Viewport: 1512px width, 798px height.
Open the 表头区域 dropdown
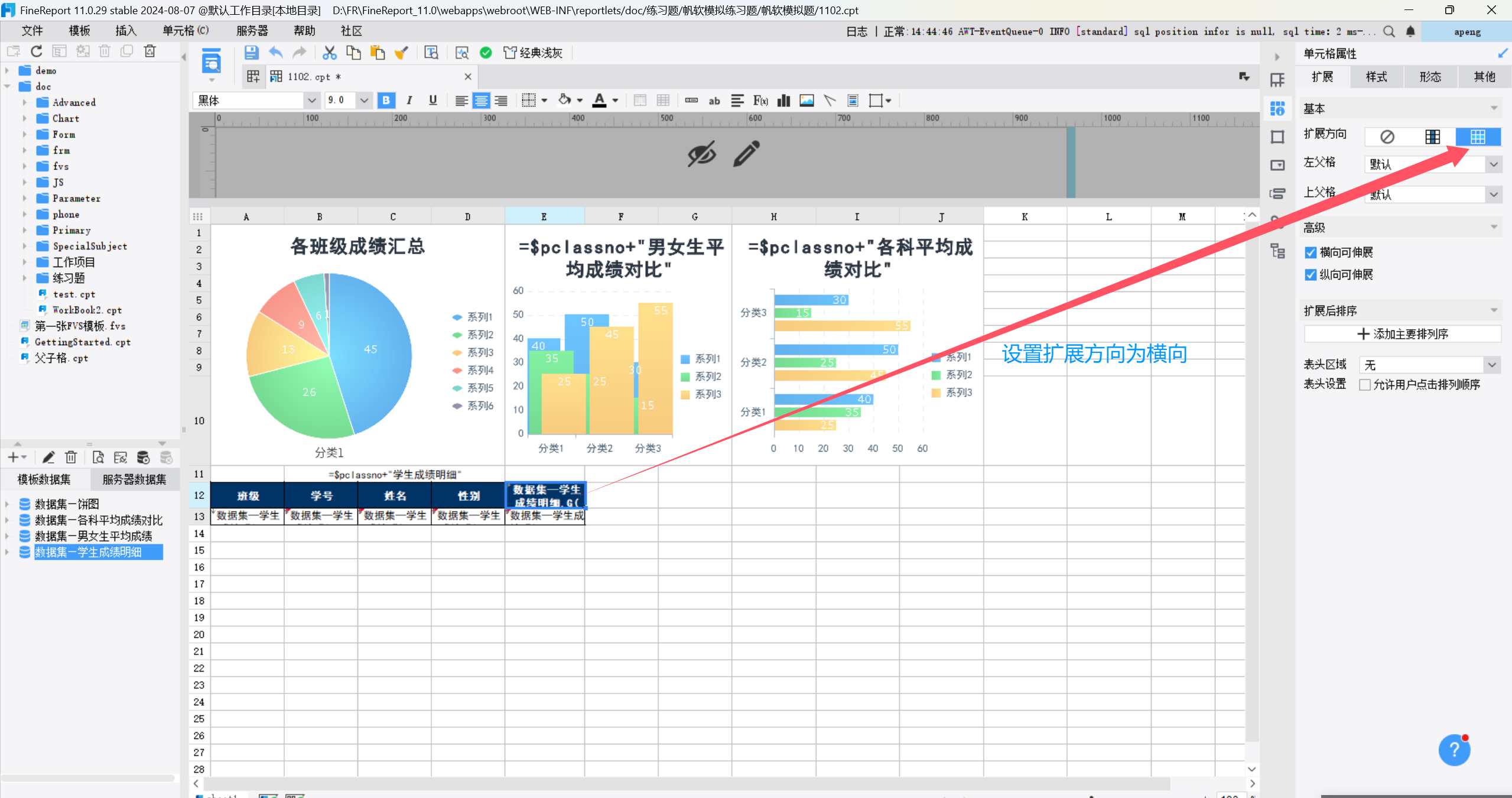1492,365
